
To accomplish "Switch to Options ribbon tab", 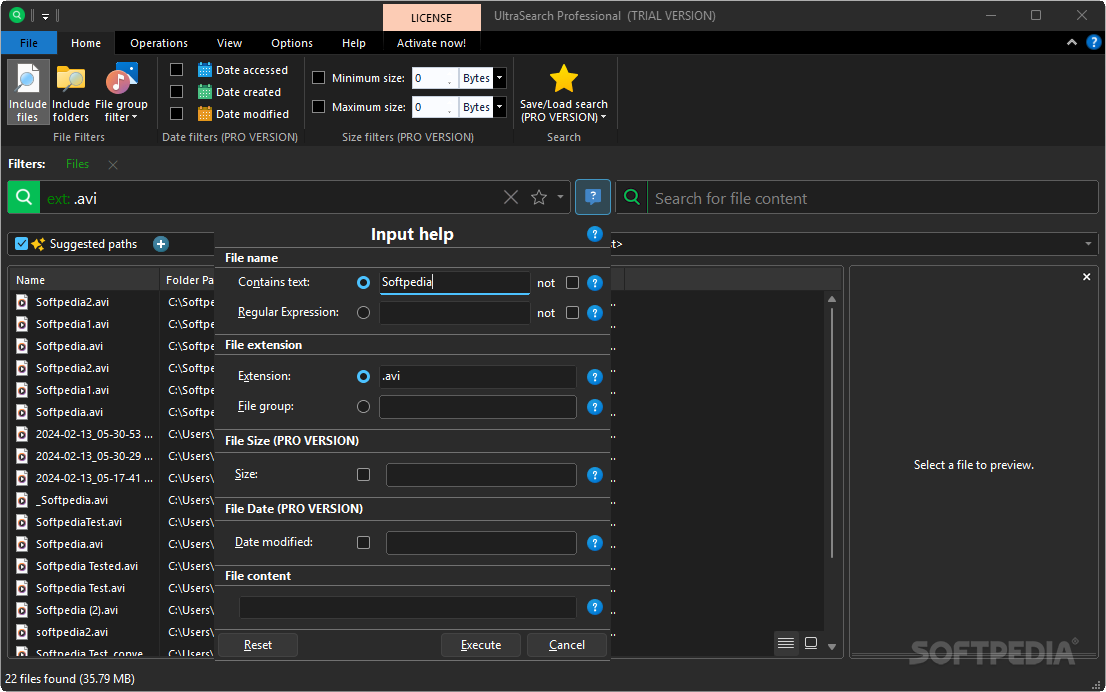I will [292, 43].
